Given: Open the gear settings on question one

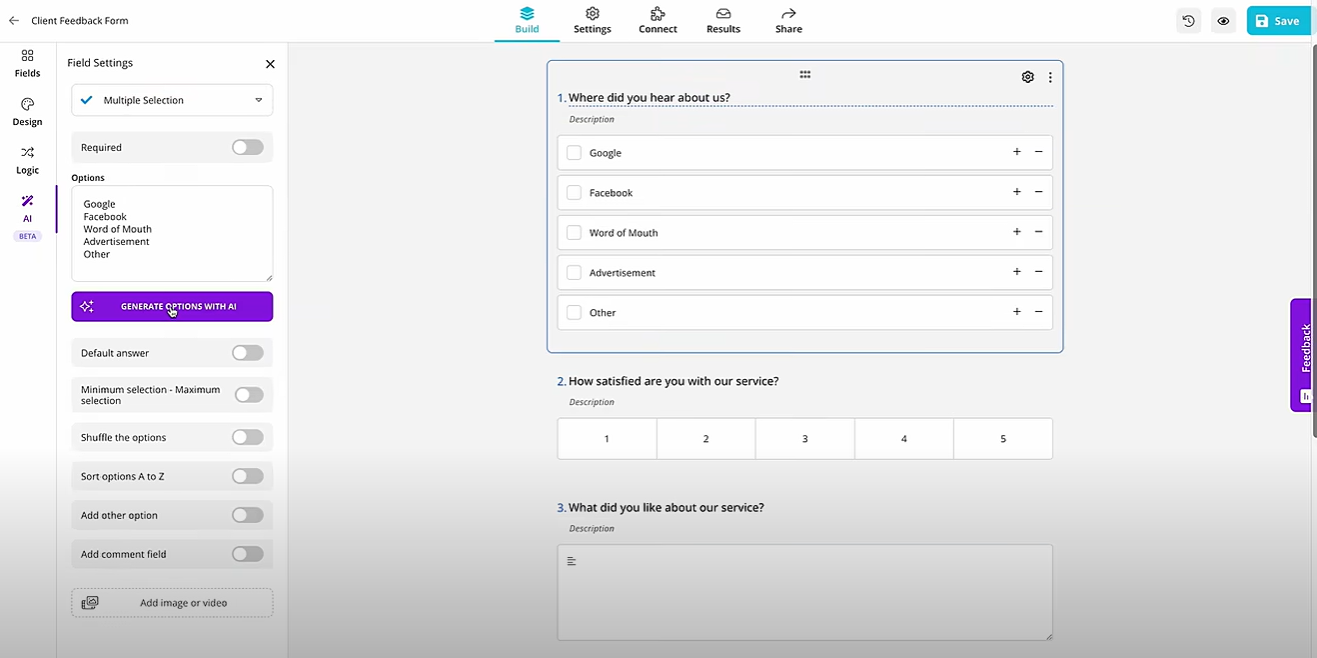Looking at the screenshot, I should click(x=1027, y=76).
